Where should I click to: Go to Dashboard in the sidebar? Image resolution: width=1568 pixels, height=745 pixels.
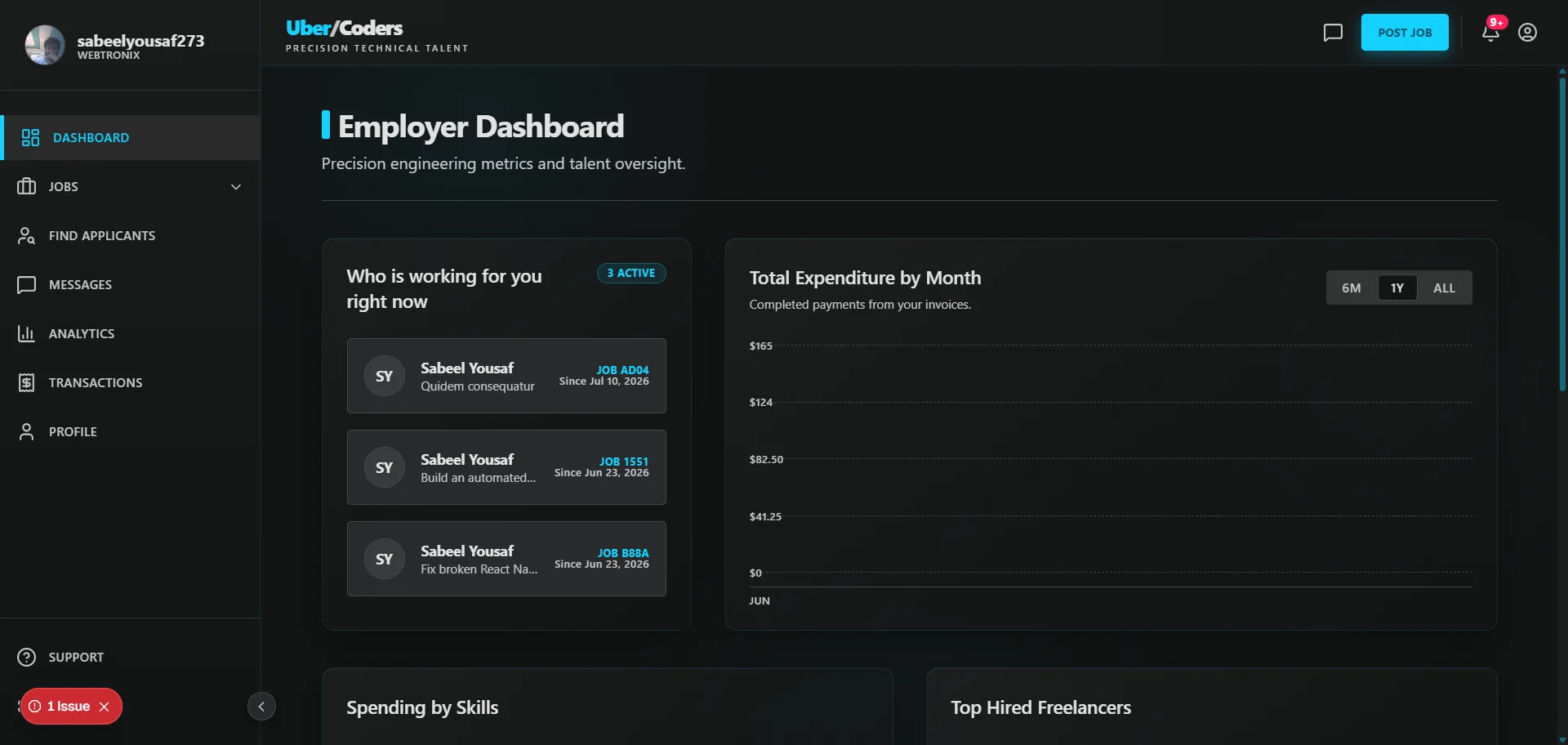(131, 137)
